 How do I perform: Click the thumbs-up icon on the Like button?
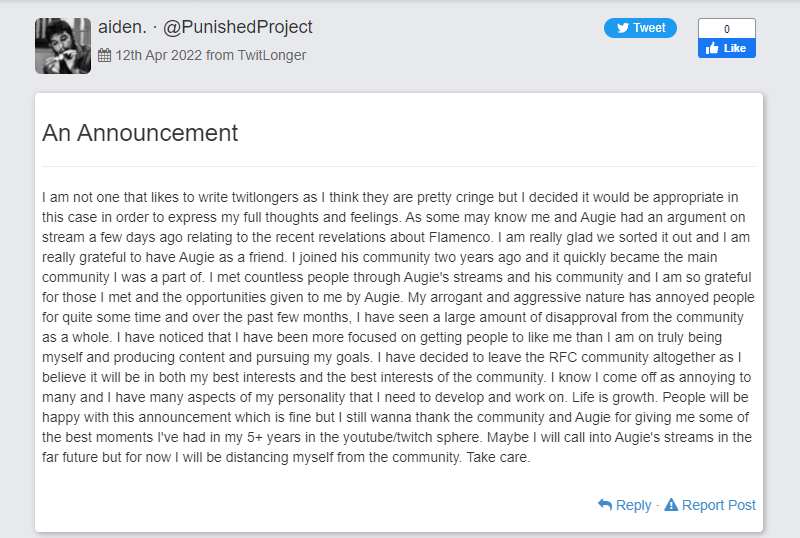[712, 48]
